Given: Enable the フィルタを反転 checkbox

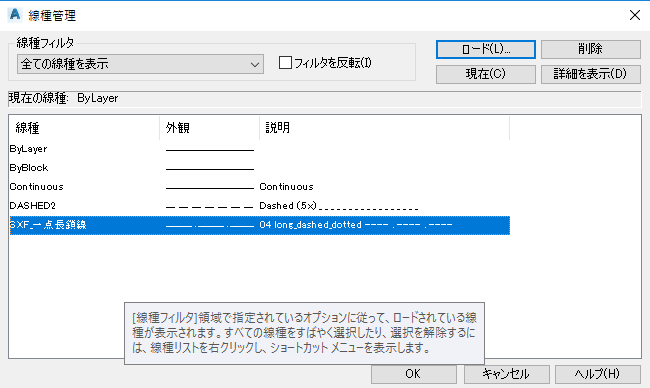Looking at the screenshot, I should point(285,63).
